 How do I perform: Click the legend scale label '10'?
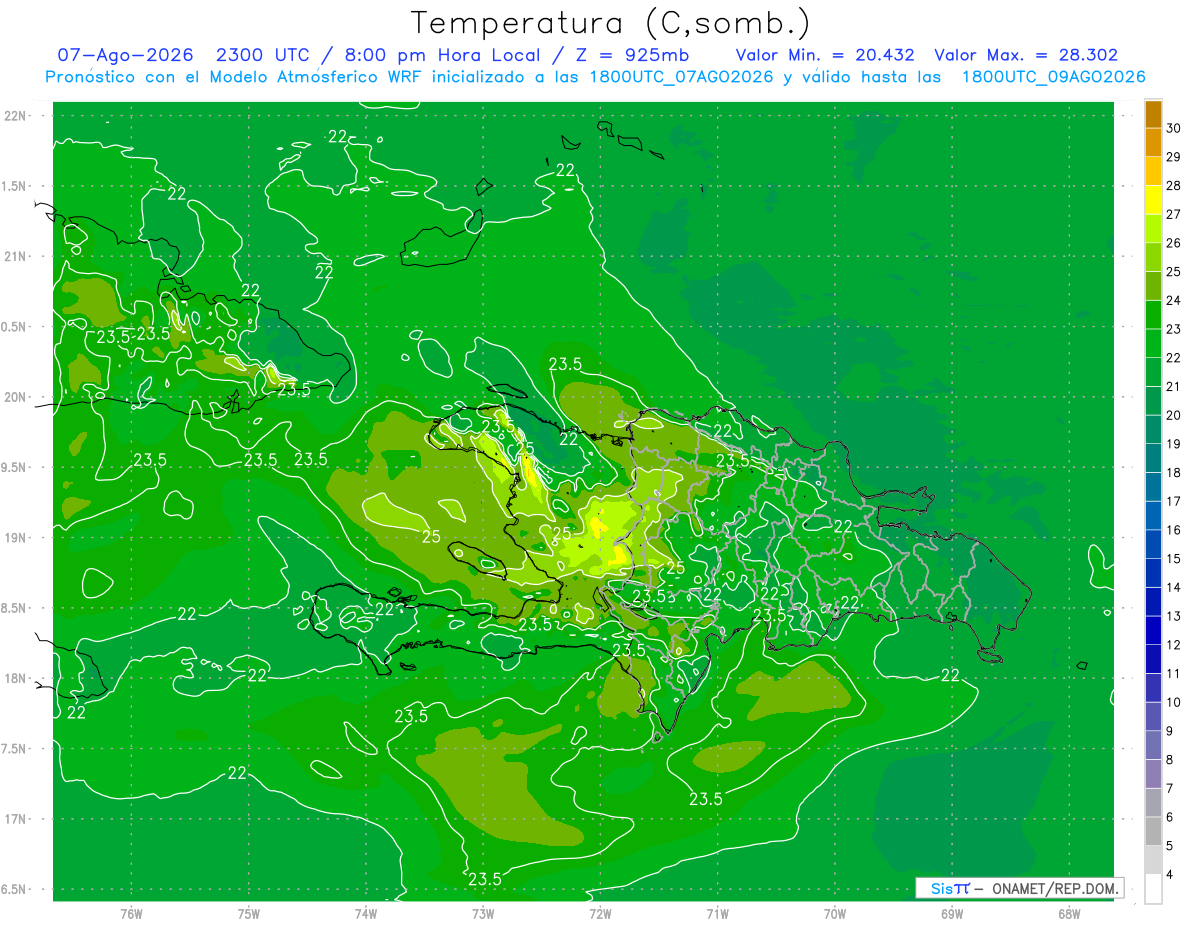coord(1174,702)
